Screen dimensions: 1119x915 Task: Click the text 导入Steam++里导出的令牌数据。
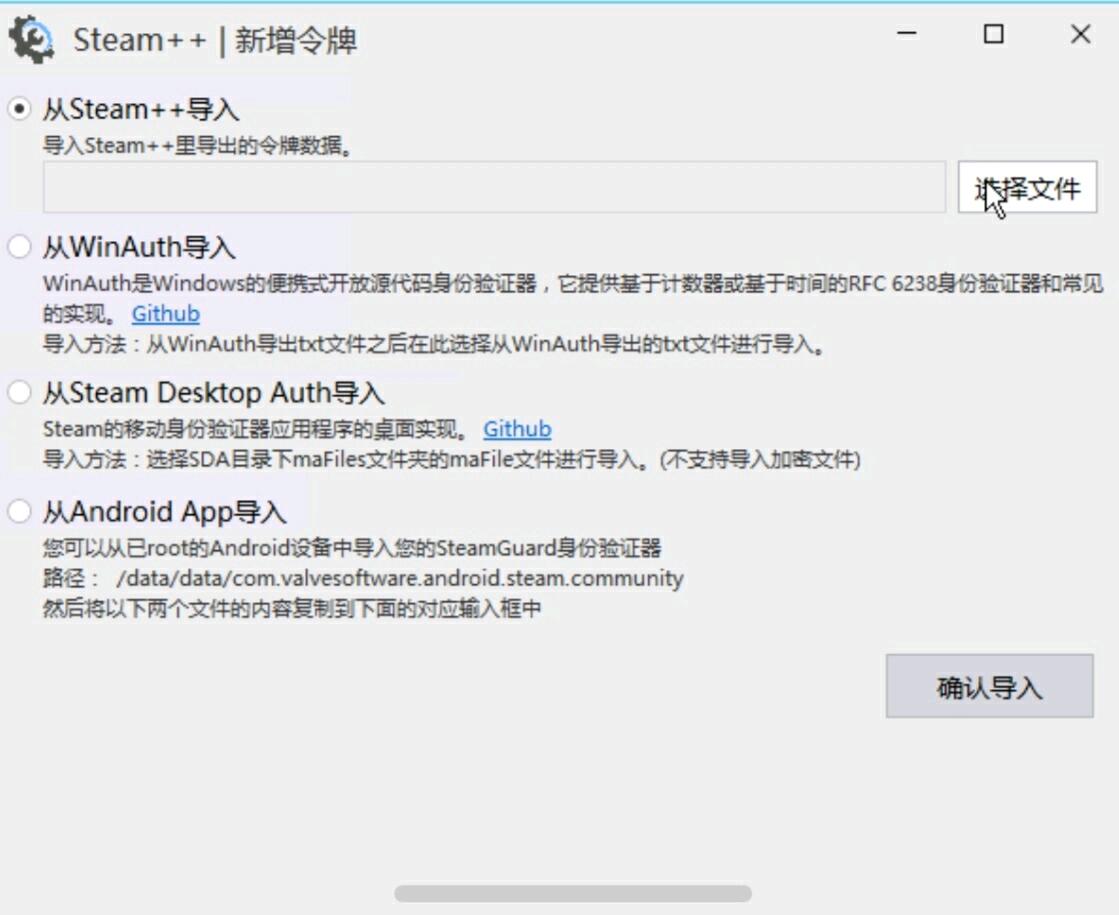coord(198,146)
